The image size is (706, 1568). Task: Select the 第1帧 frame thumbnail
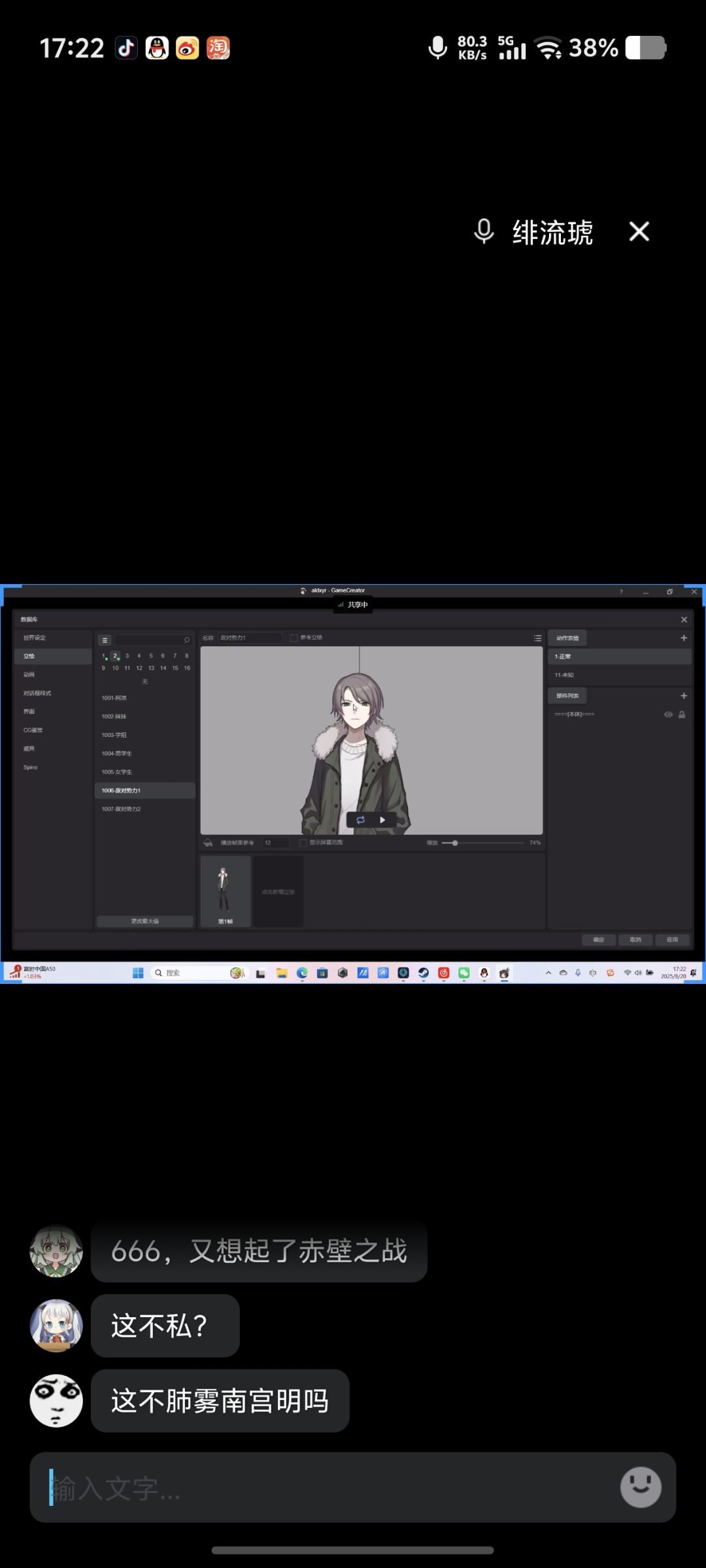tap(225, 891)
